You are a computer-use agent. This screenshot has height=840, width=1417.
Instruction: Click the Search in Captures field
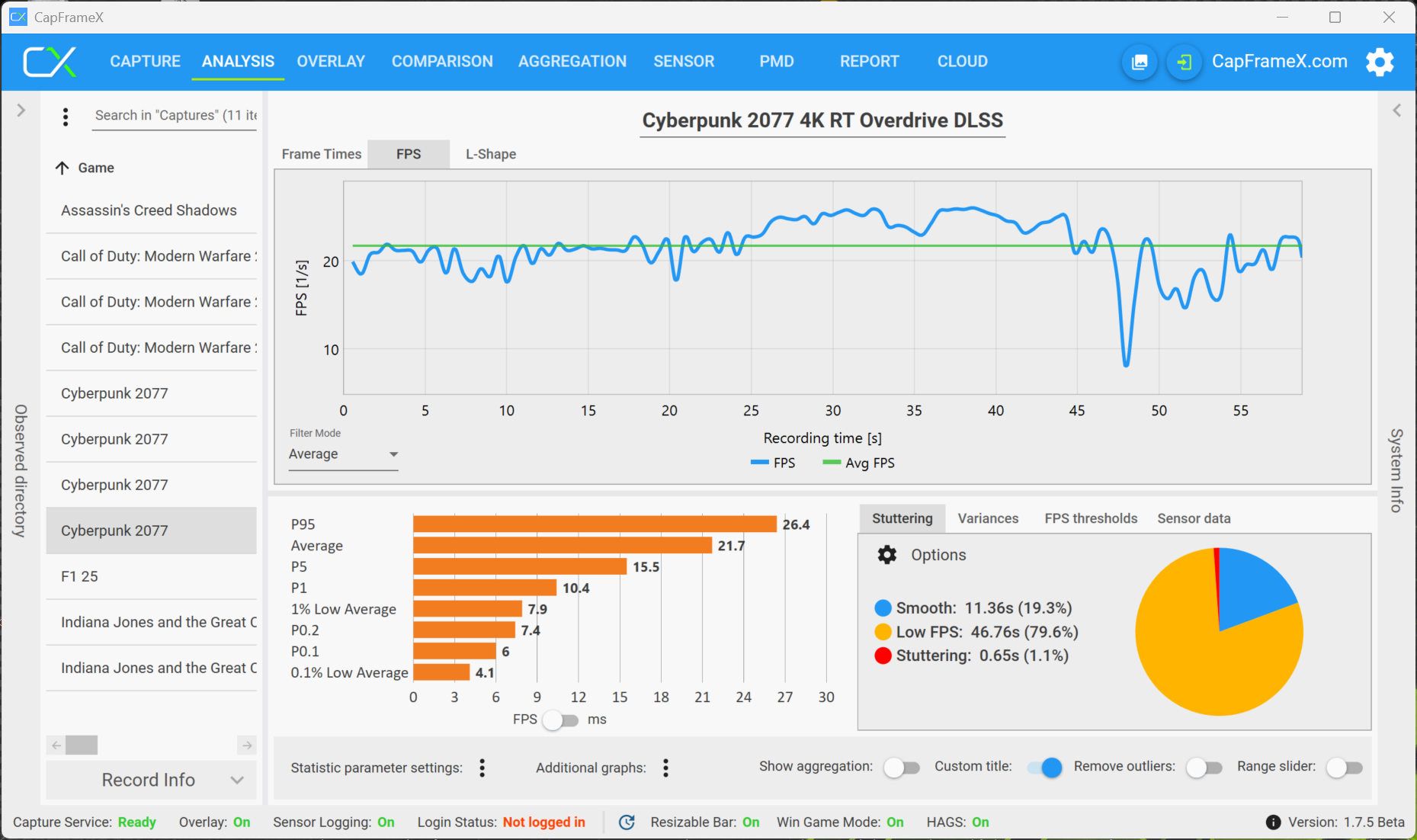[175, 116]
